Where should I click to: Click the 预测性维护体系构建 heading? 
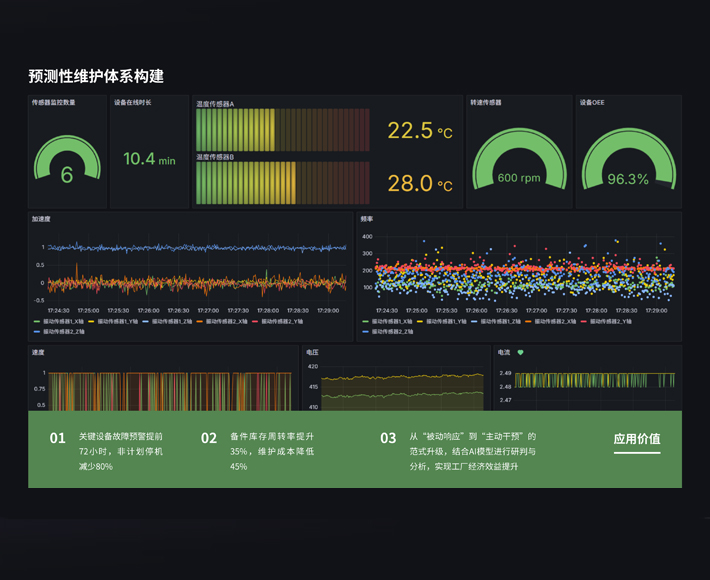click(96, 76)
